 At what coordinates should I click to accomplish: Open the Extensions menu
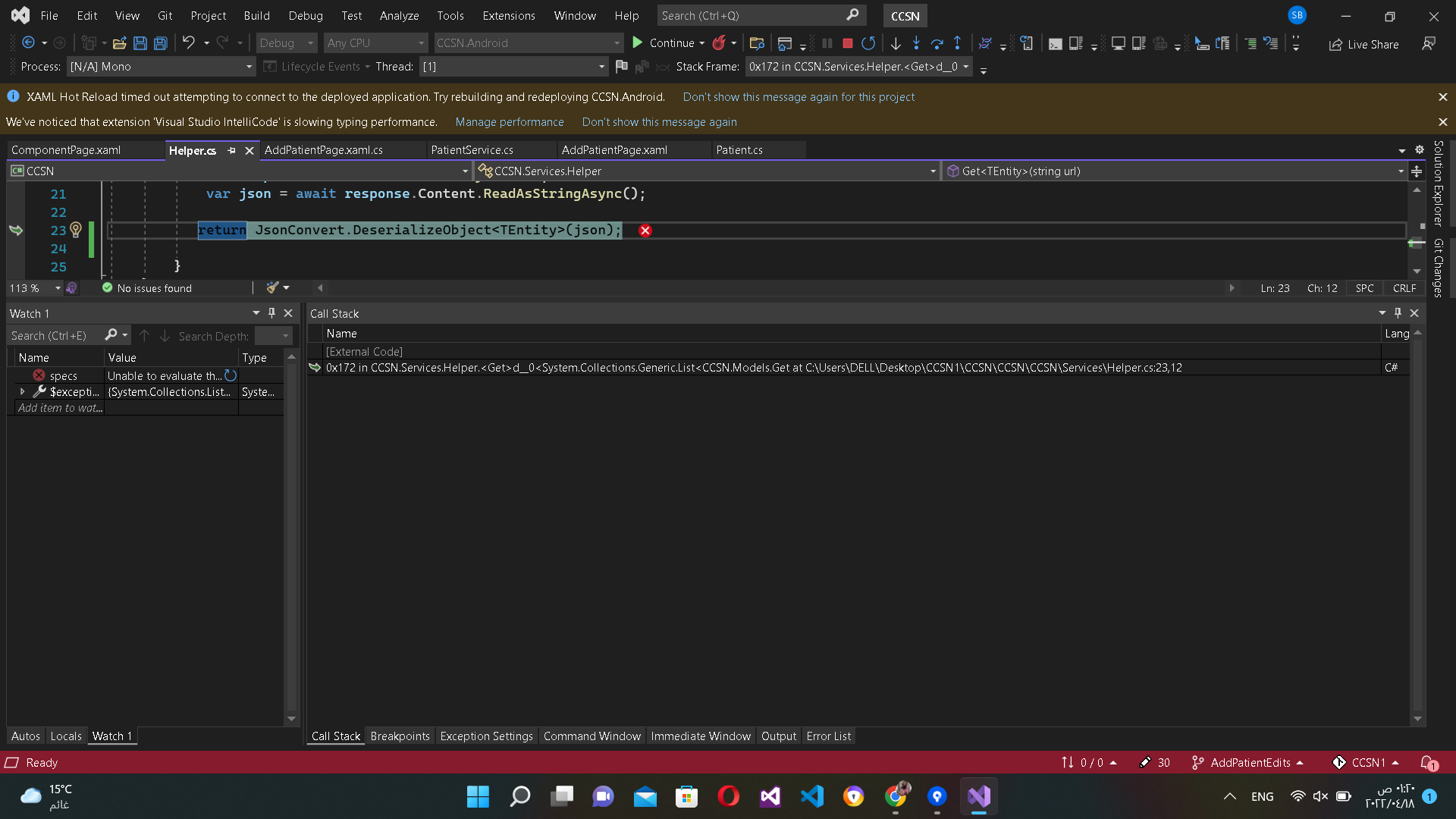tap(509, 15)
